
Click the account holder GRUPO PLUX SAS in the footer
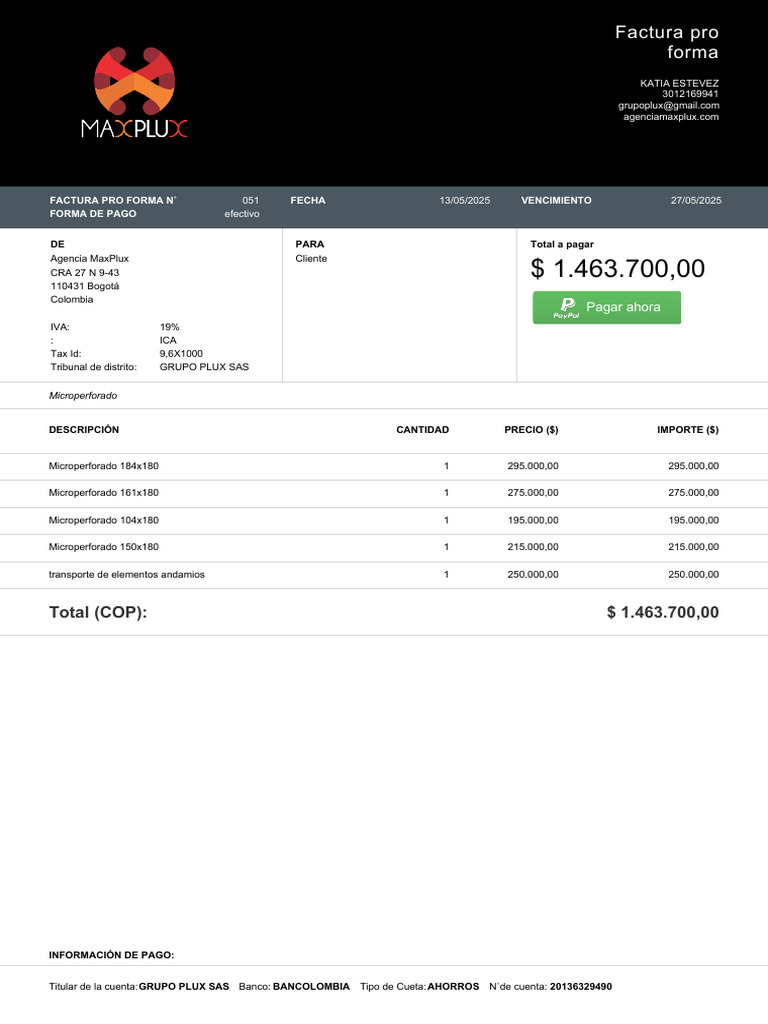[184, 987]
